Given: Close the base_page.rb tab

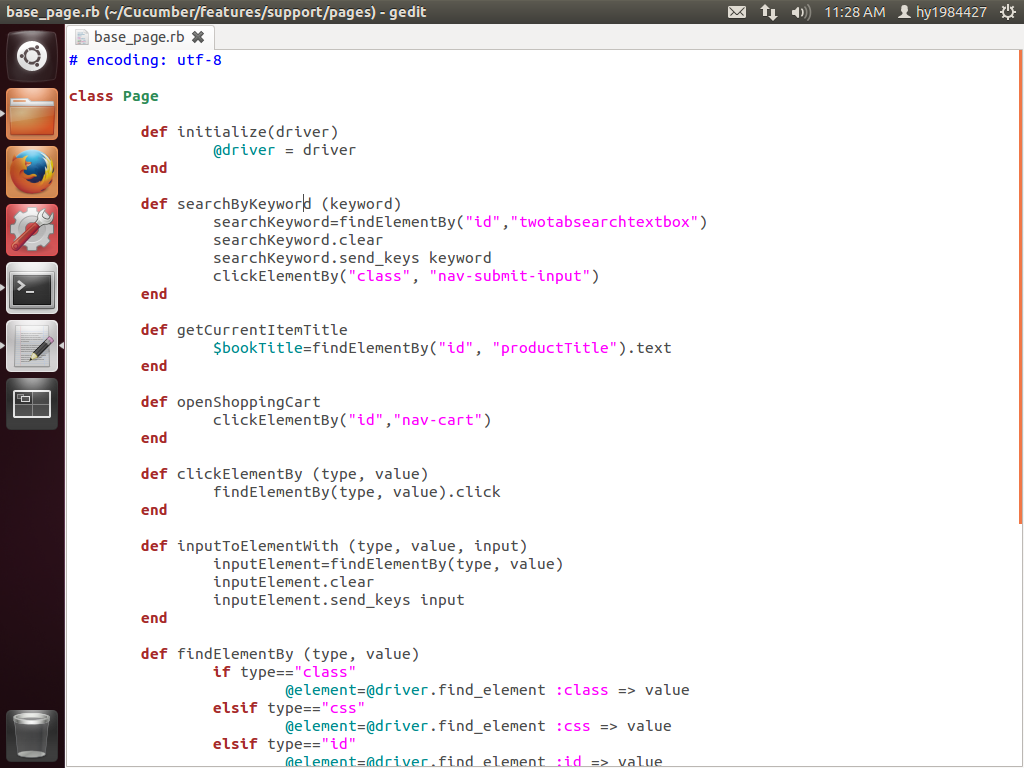Looking at the screenshot, I should point(198,37).
